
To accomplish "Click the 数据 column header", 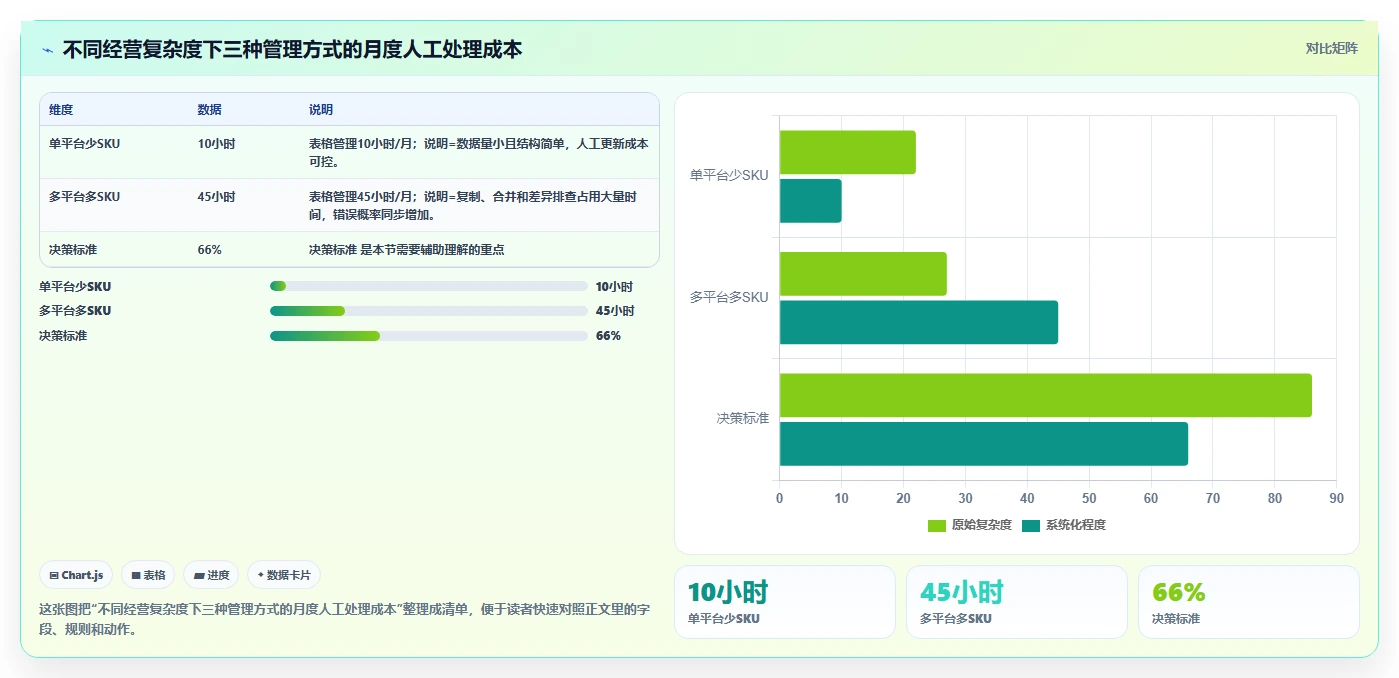I will point(210,110).
